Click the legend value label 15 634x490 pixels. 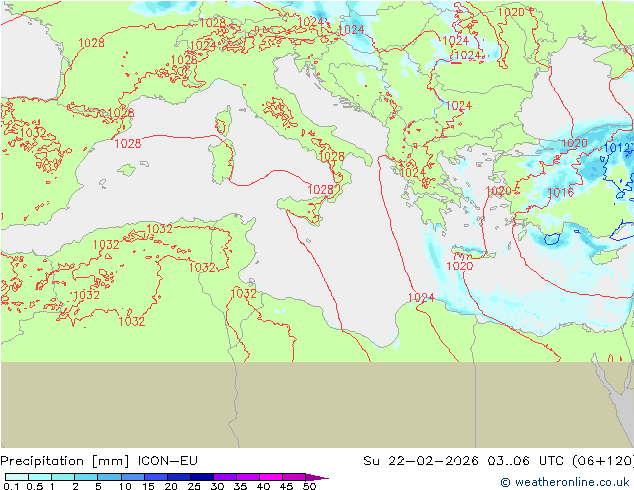coord(148,486)
